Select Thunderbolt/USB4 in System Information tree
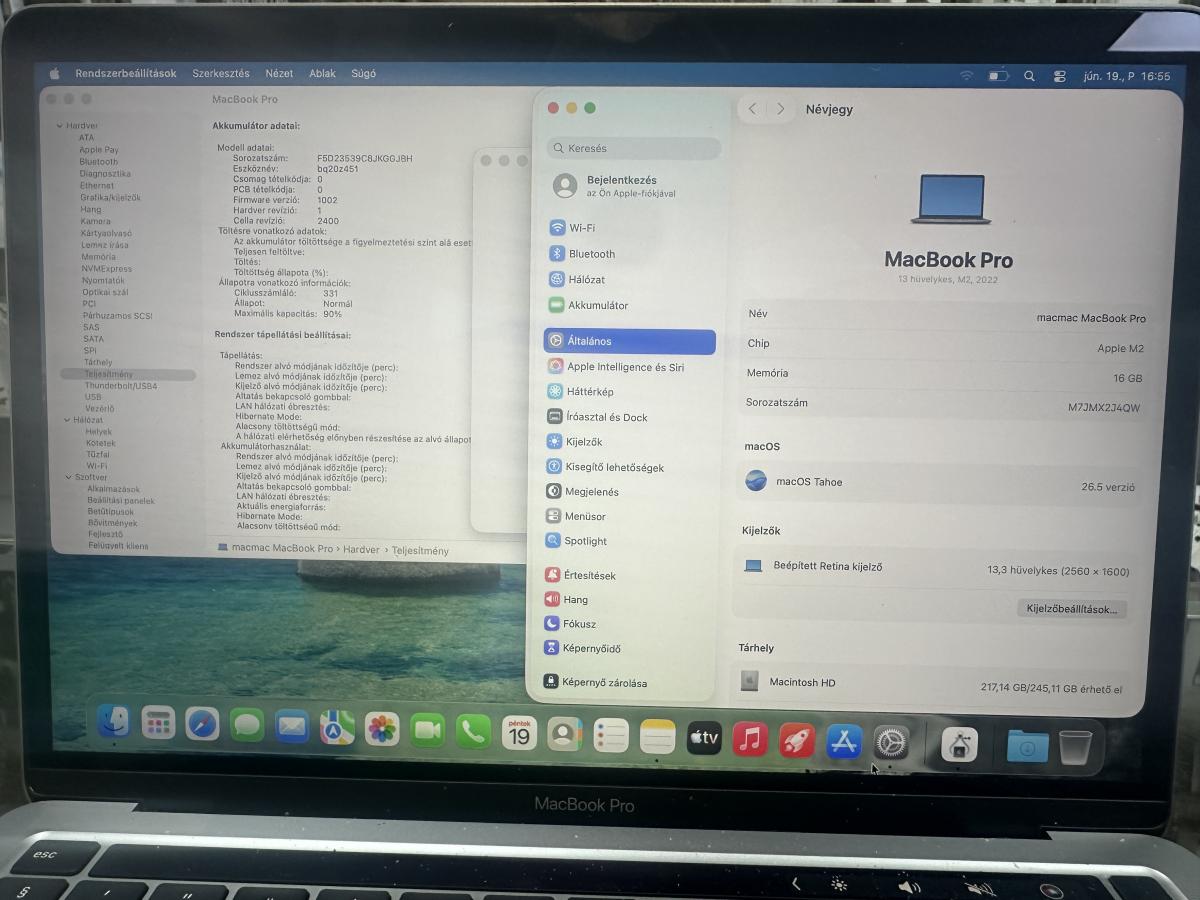 121,386
